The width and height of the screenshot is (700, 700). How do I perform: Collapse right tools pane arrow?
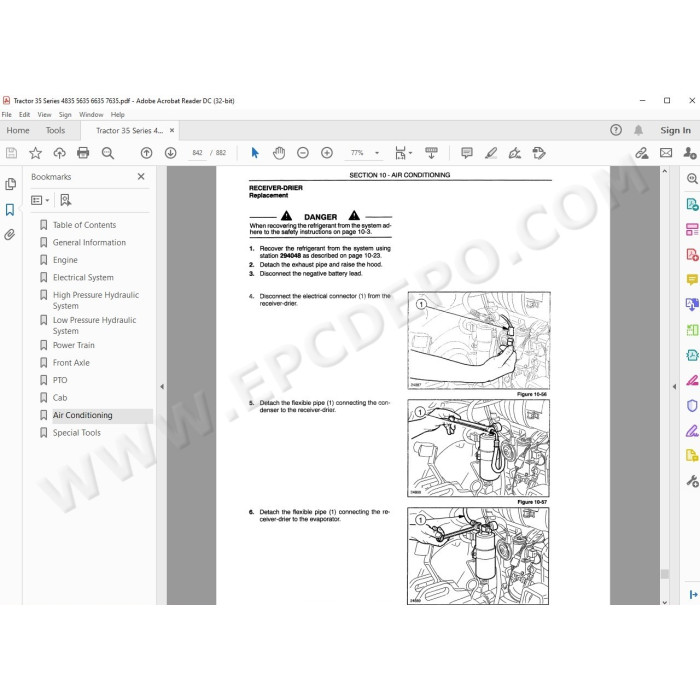674,387
